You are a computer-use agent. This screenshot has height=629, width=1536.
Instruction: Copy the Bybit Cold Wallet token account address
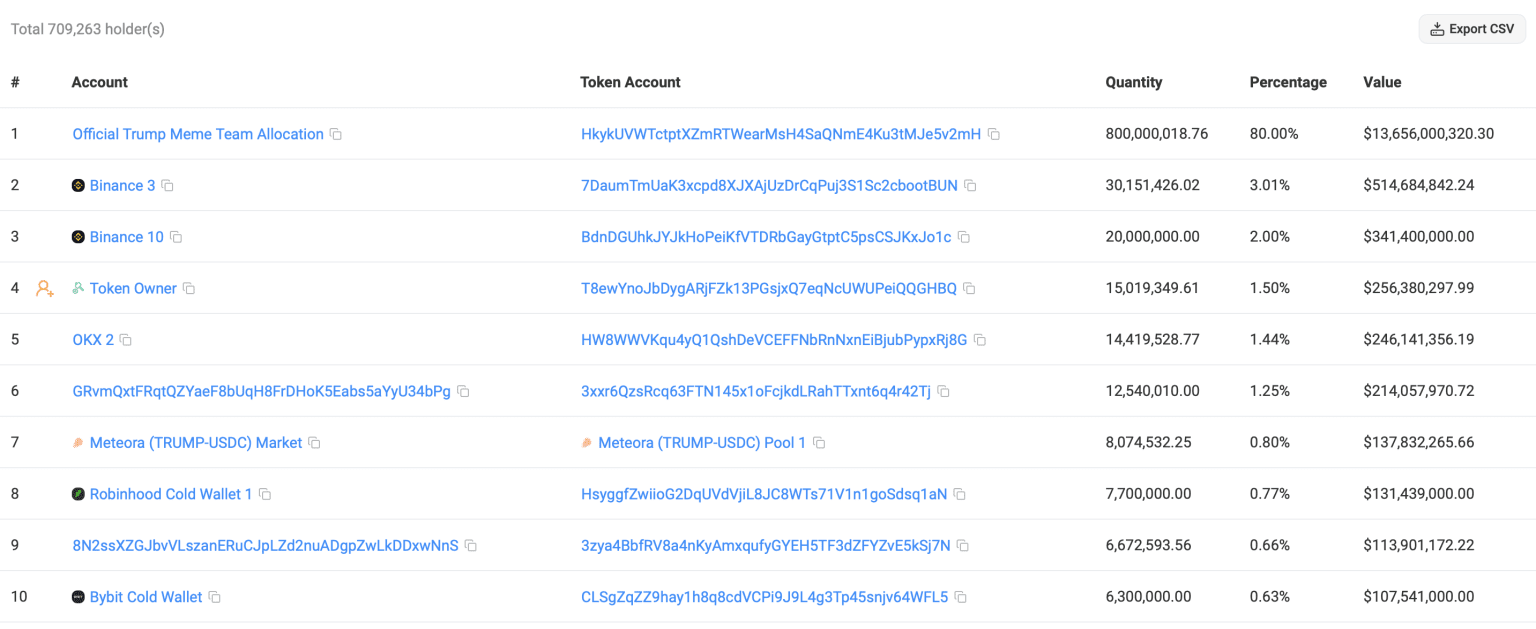coord(961,596)
